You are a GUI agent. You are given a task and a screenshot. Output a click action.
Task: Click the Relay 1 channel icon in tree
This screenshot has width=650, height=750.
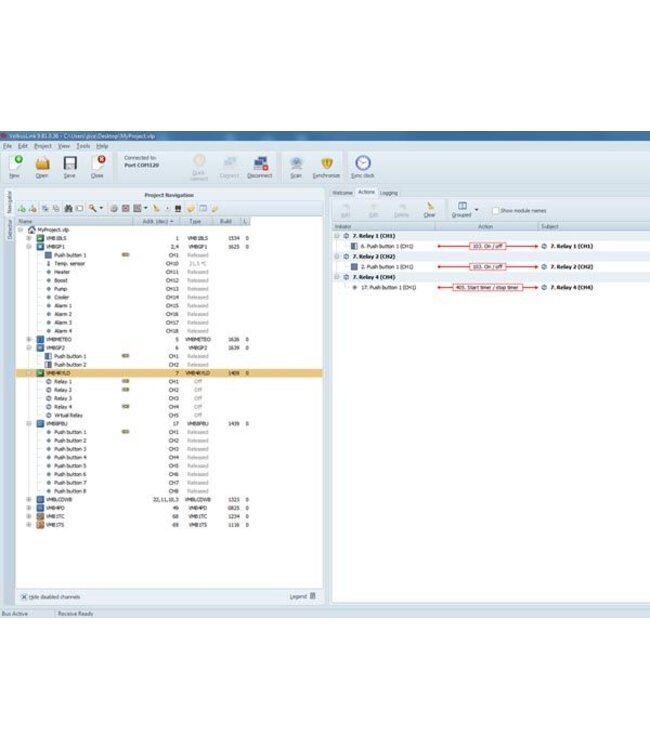click(49, 382)
